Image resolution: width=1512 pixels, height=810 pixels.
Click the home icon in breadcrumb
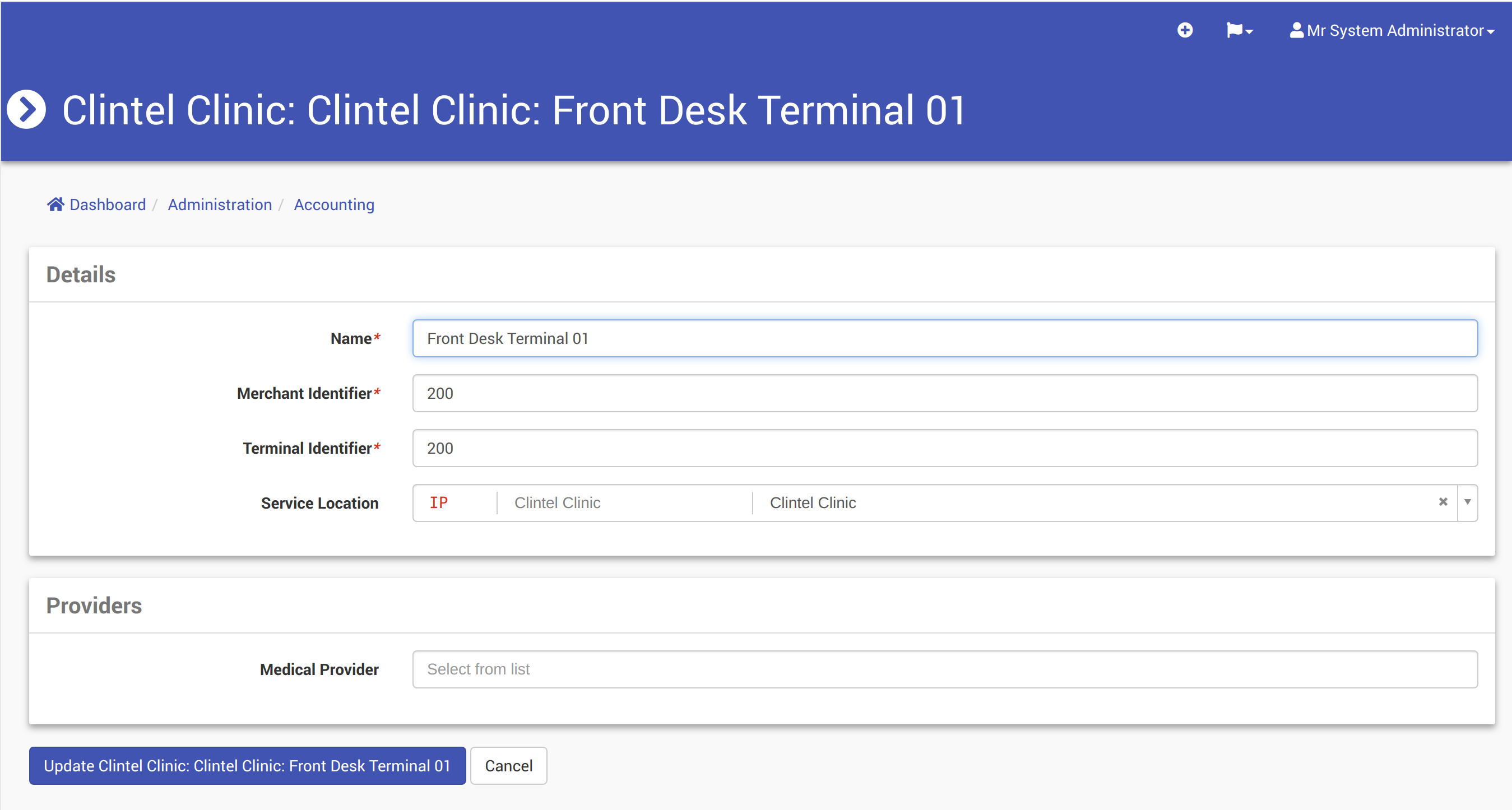coord(55,204)
